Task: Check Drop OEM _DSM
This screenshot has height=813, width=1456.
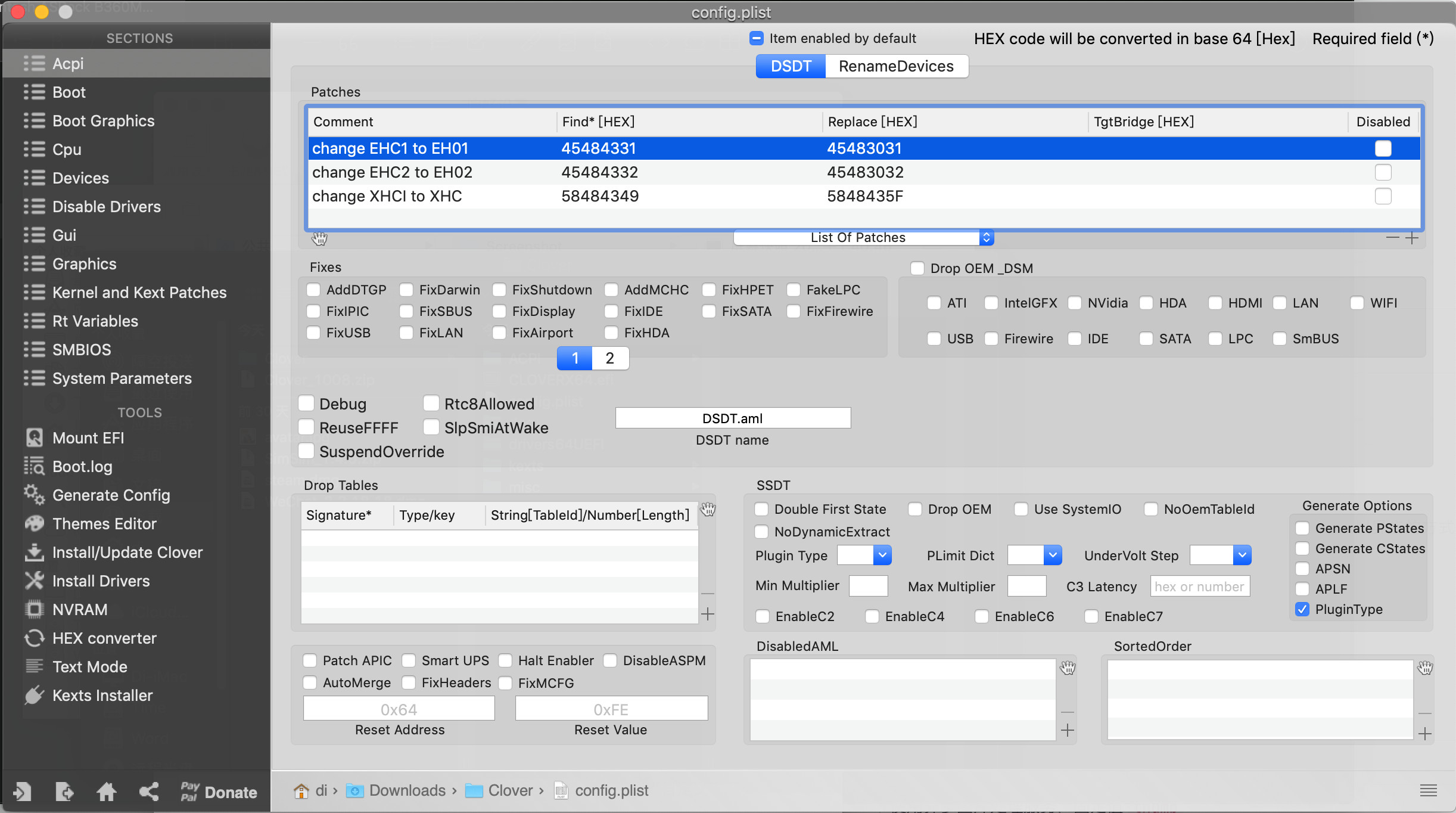Action: 917,268
